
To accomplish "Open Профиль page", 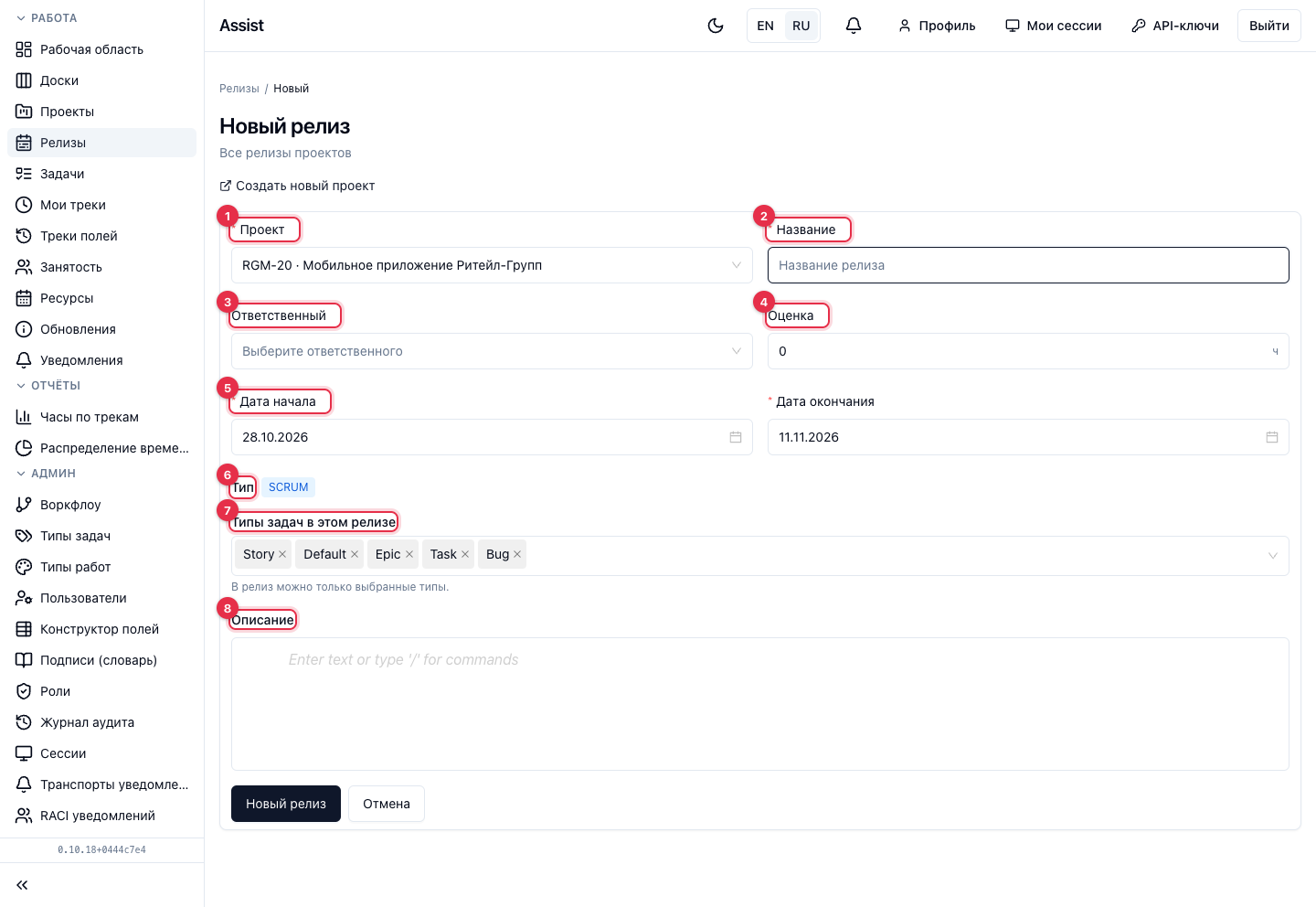I will point(937,26).
